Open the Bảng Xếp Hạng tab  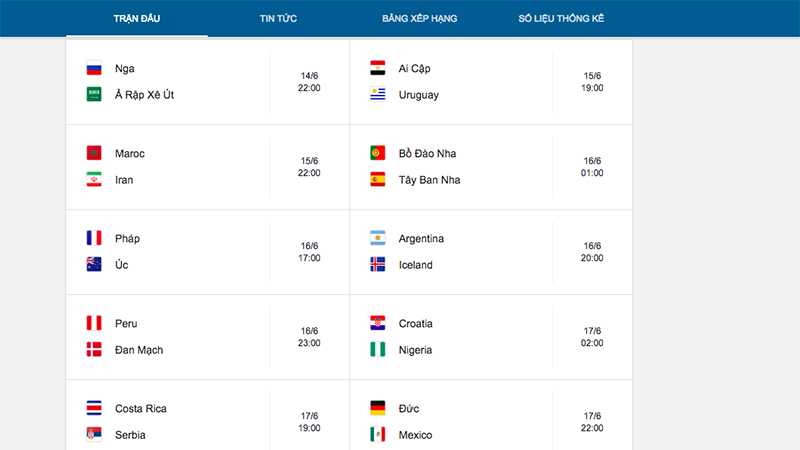[419, 19]
